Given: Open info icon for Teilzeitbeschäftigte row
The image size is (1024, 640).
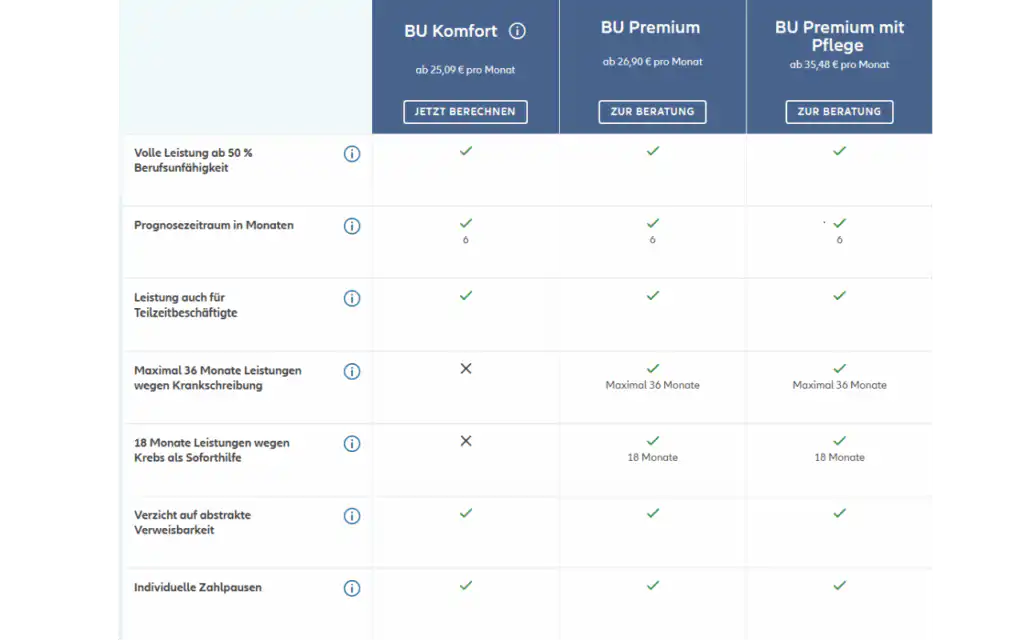Looking at the screenshot, I should coord(352,298).
